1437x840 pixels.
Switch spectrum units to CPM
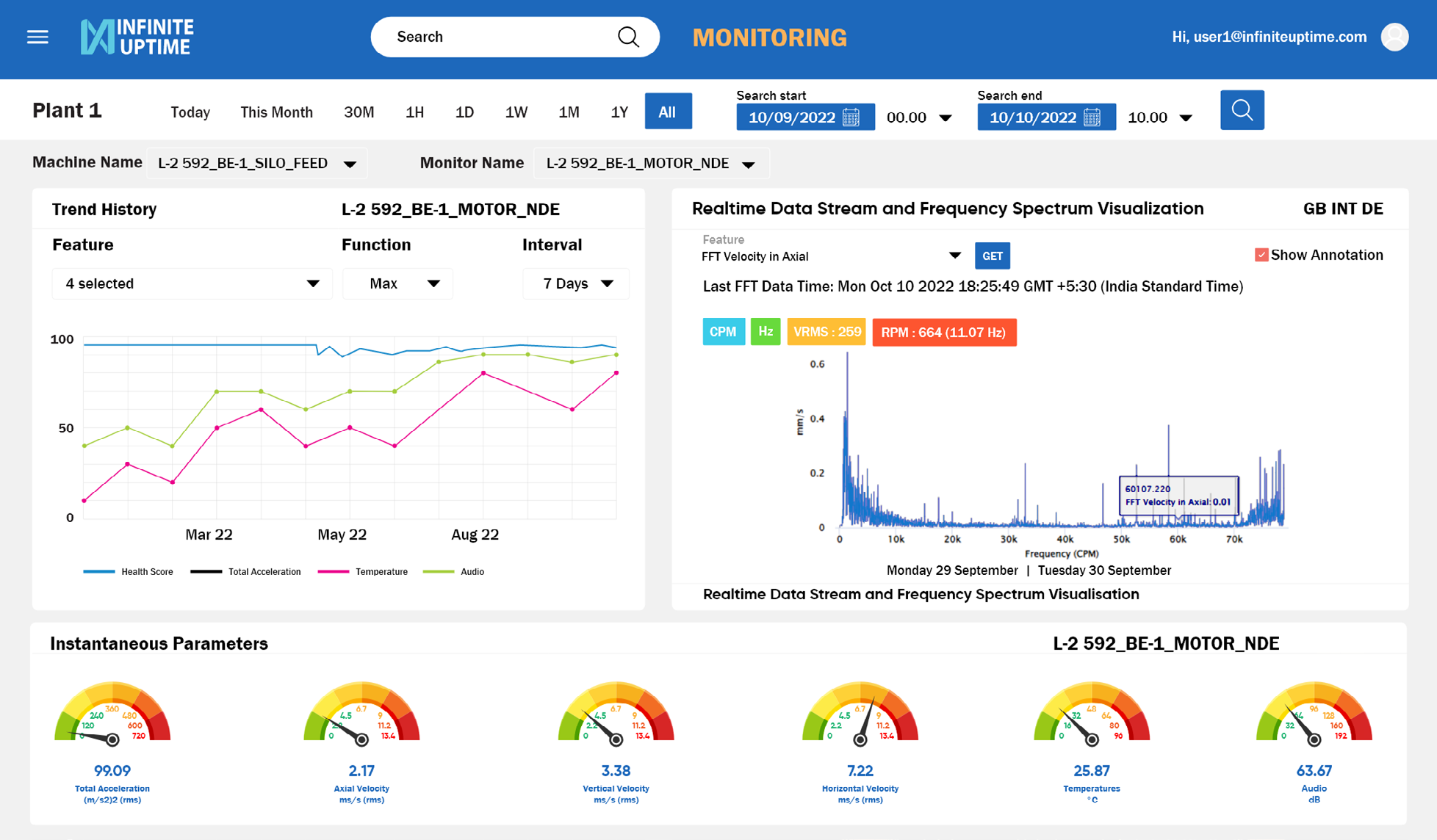[724, 332]
